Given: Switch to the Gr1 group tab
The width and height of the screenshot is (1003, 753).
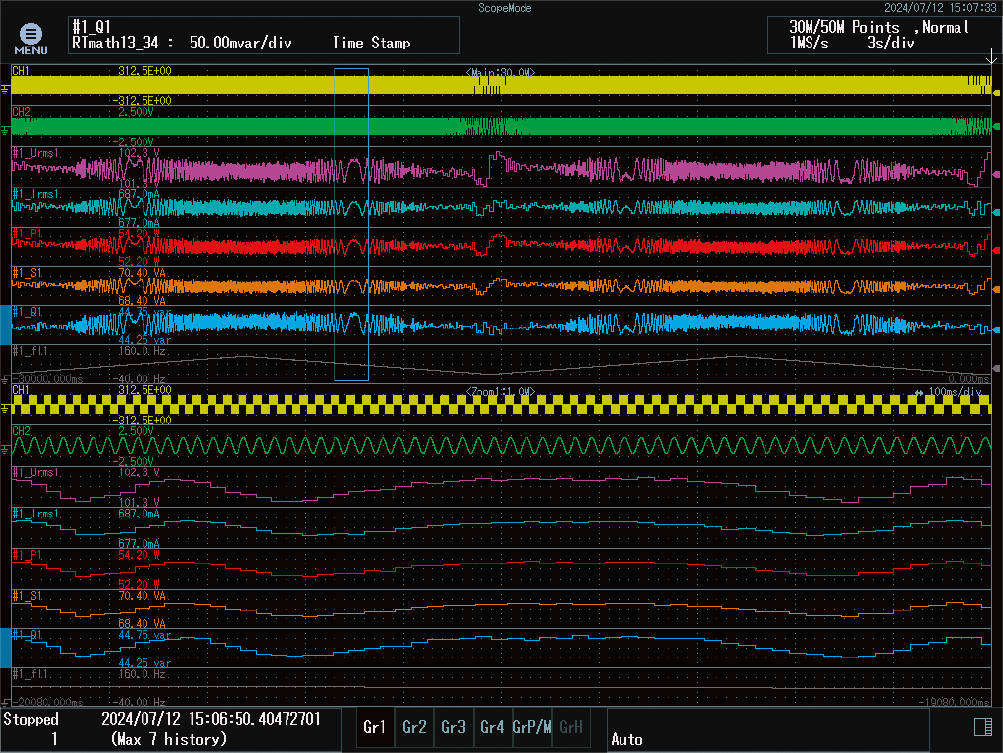Looking at the screenshot, I should click(x=375, y=728).
